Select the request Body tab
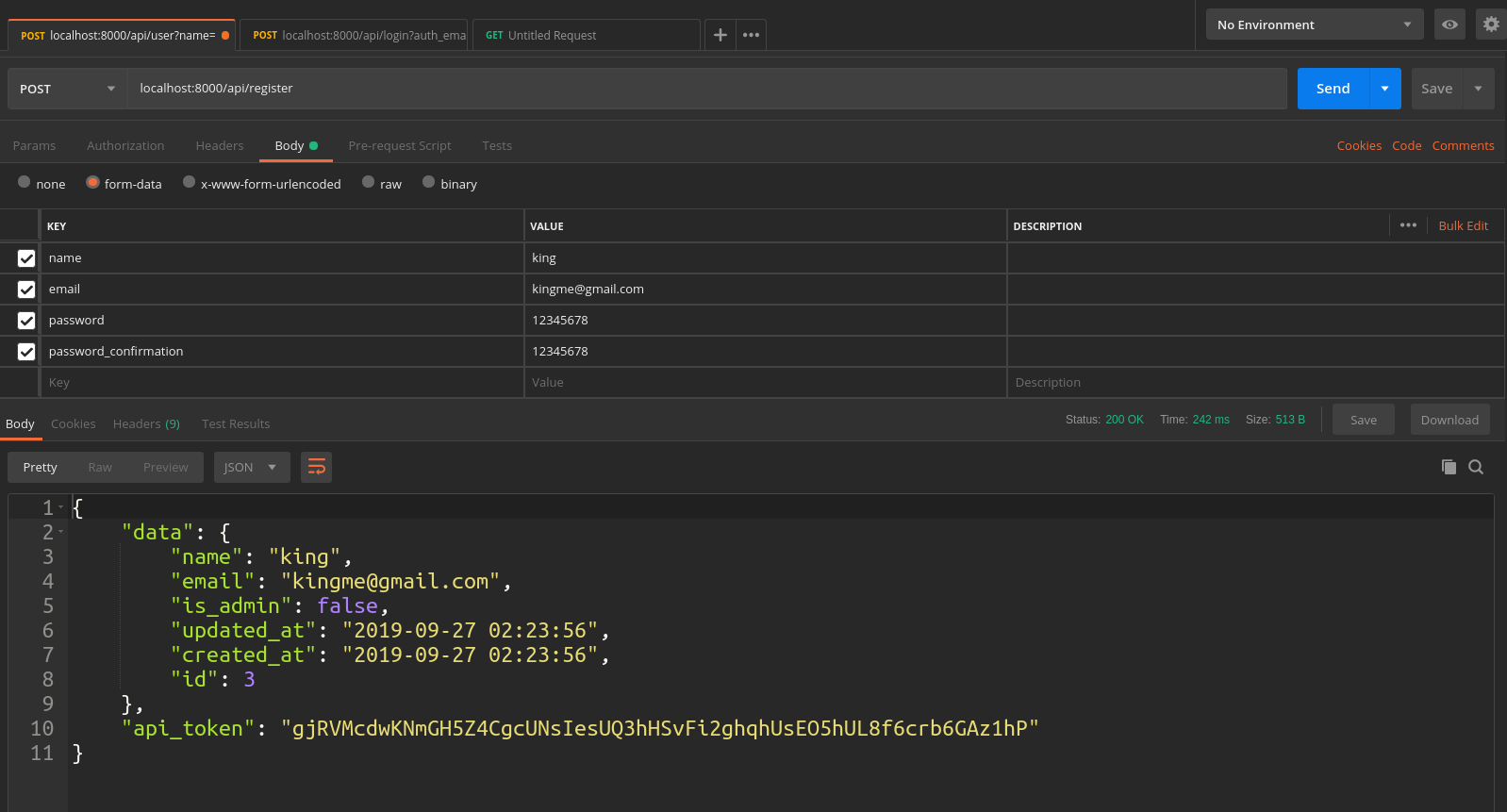This screenshot has width=1507, height=812. (296, 145)
